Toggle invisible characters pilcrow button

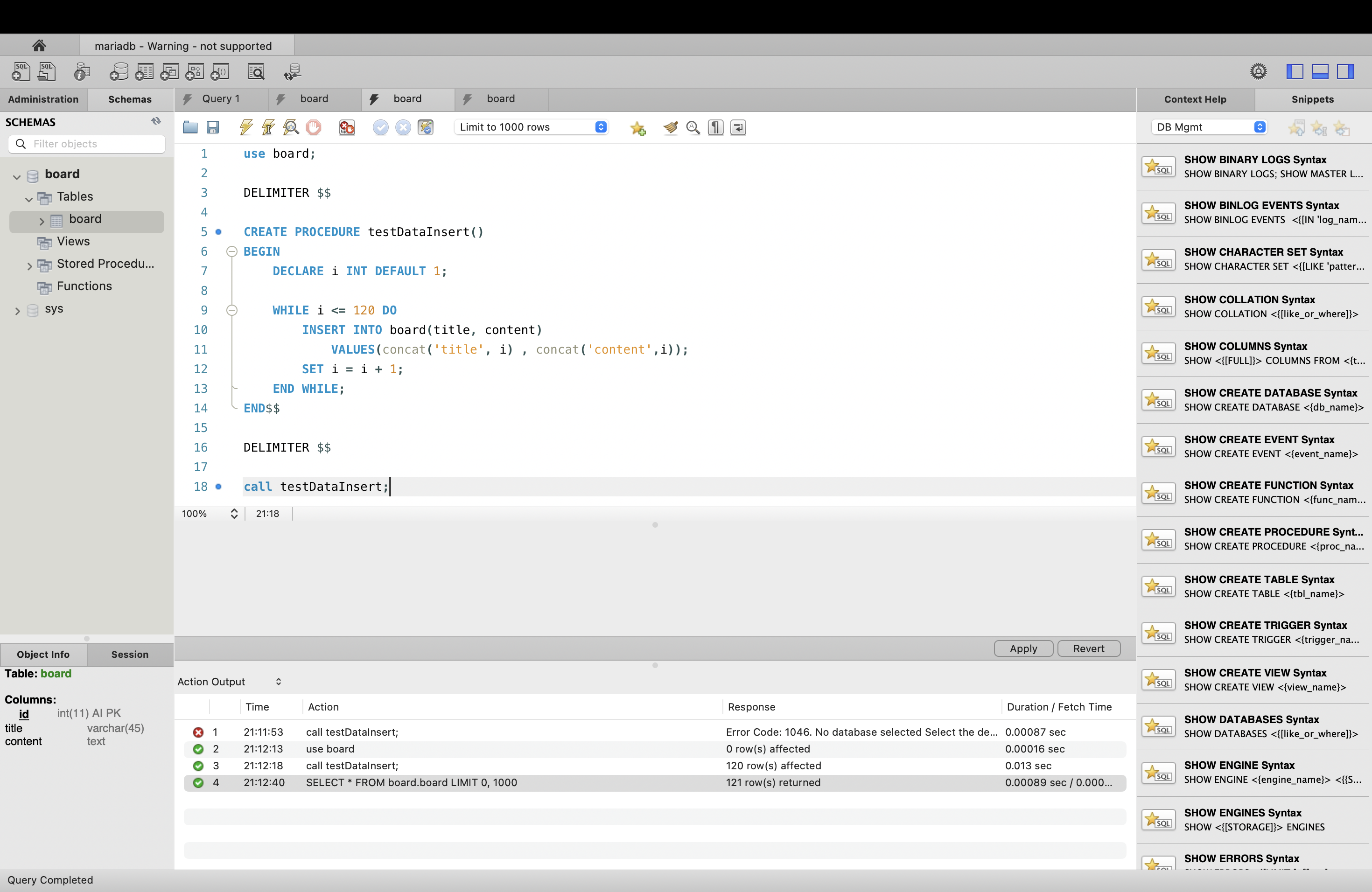pyautogui.click(x=715, y=127)
